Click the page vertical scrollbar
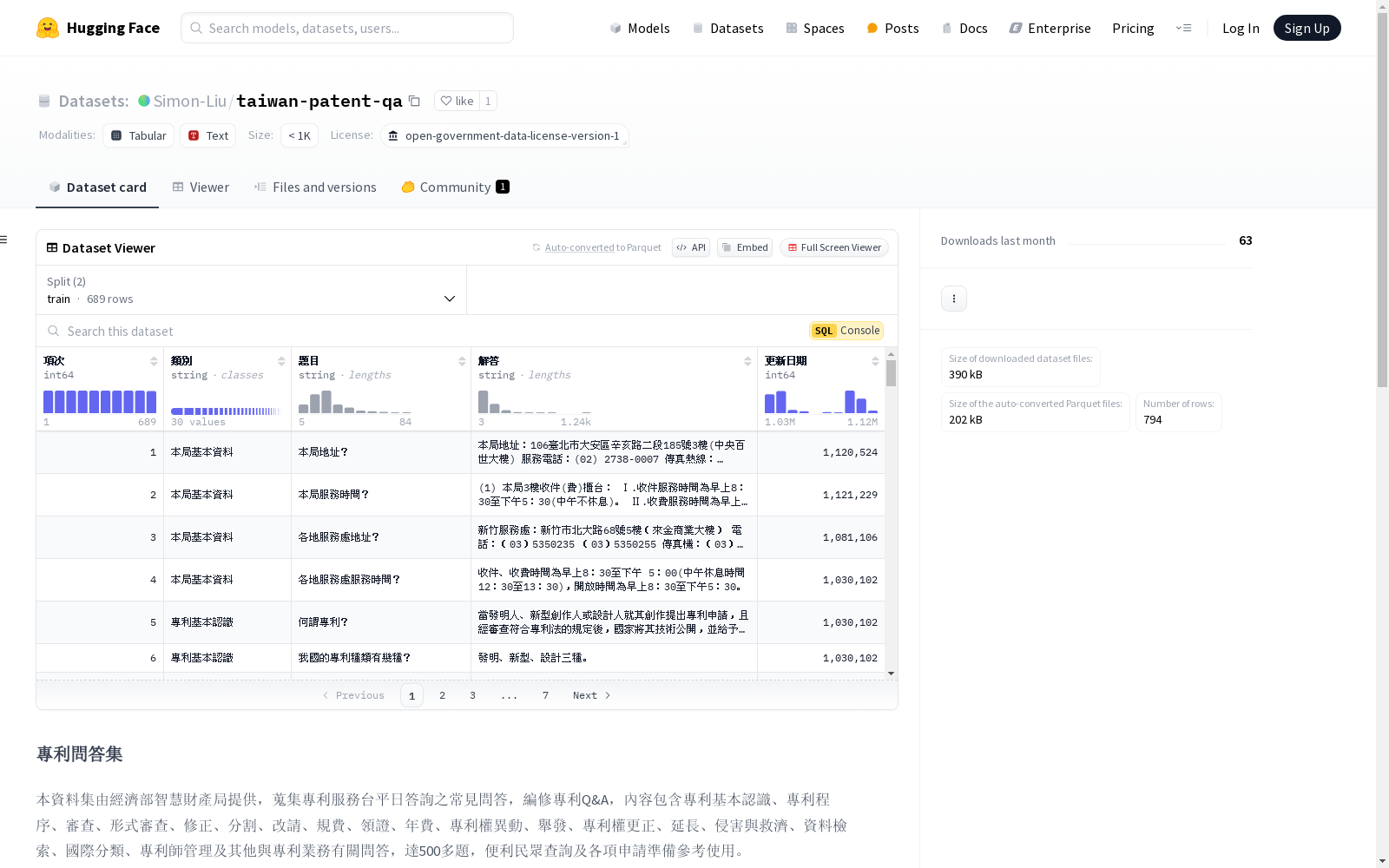This screenshot has height=868, width=1389. [x=1382, y=200]
